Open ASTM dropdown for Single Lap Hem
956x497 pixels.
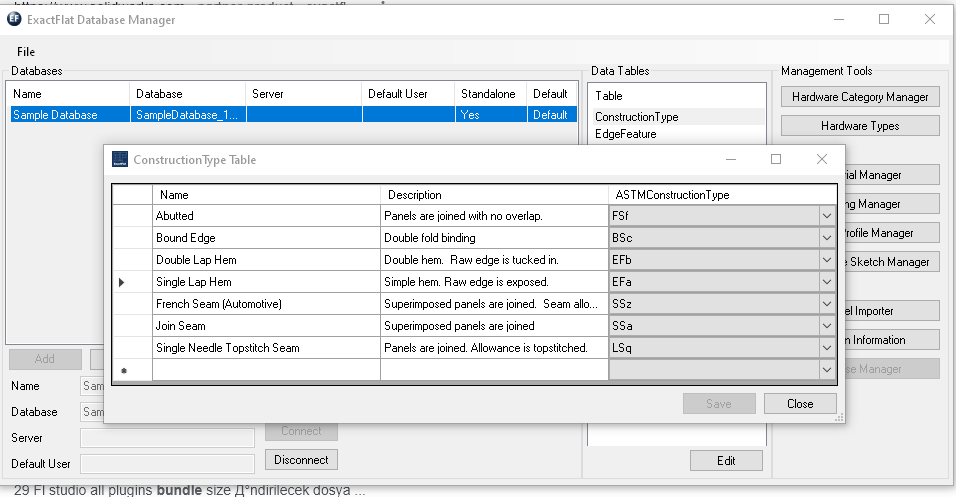click(826, 282)
